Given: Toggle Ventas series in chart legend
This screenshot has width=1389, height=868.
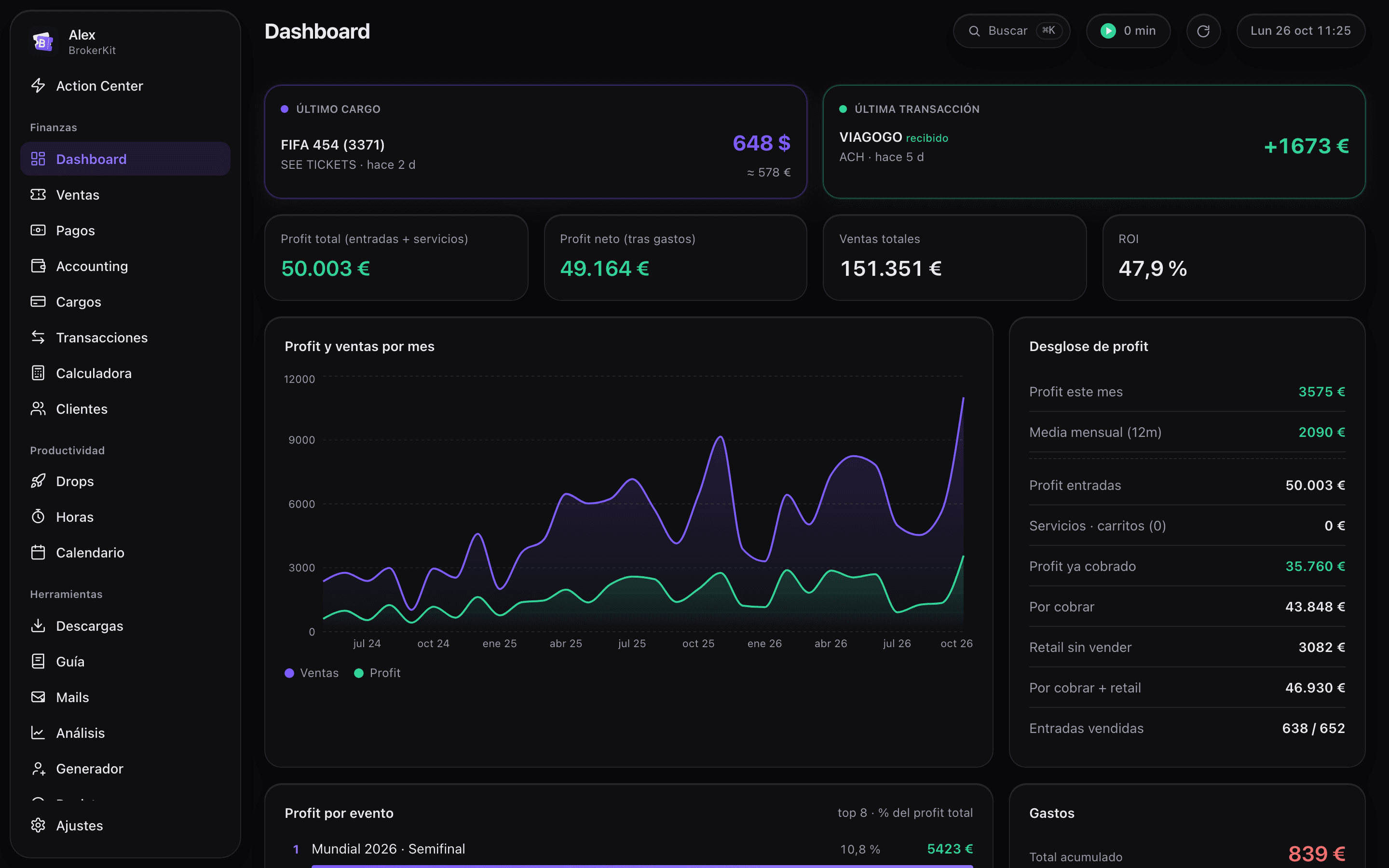Looking at the screenshot, I should 312,673.
